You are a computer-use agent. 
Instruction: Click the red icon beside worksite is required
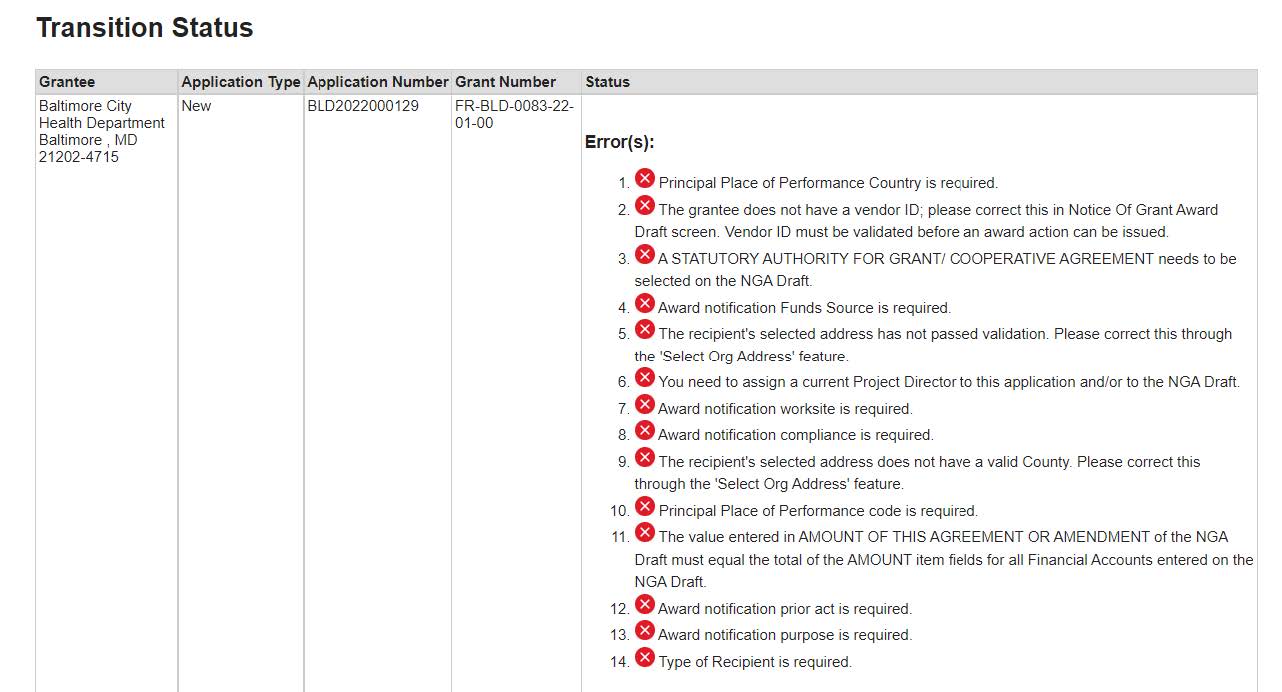tap(645, 405)
